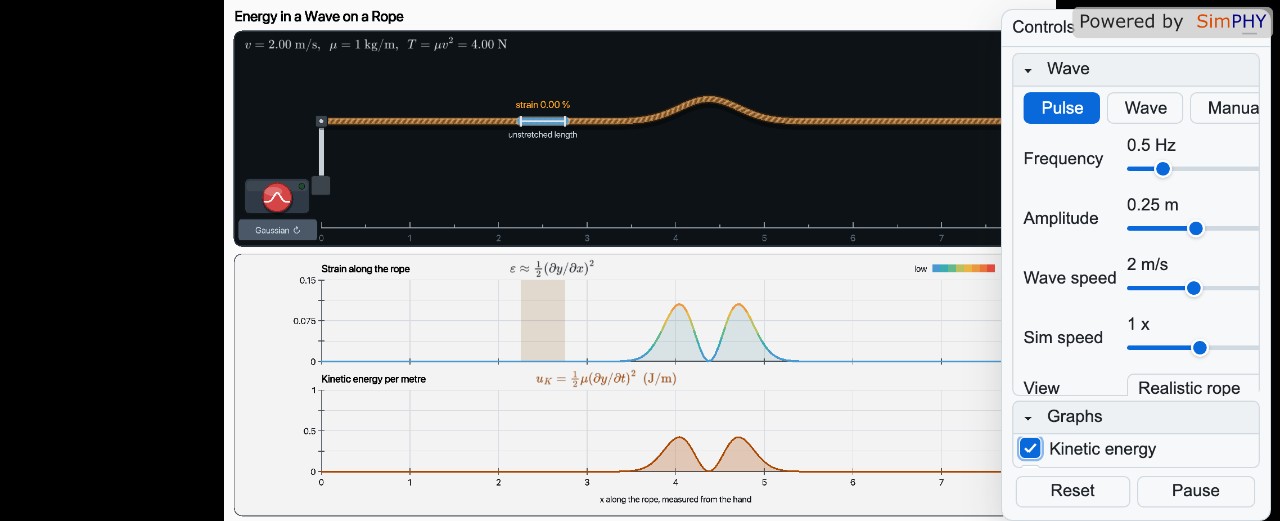Click the shaded probe band in strain graph

point(543,321)
